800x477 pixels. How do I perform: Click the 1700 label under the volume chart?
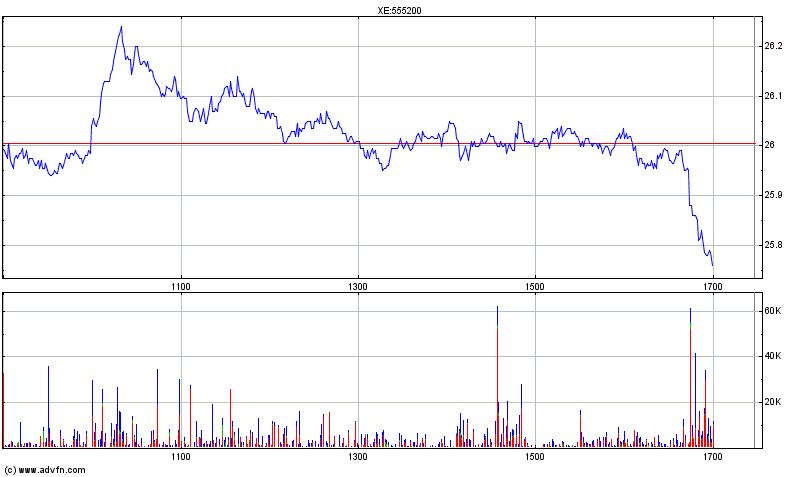click(x=713, y=457)
